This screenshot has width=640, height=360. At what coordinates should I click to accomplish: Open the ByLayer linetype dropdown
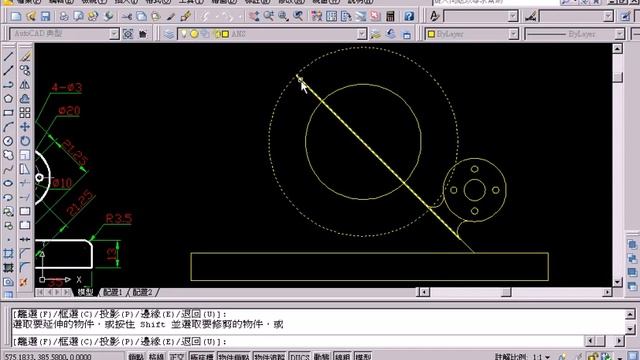[x=619, y=34]
